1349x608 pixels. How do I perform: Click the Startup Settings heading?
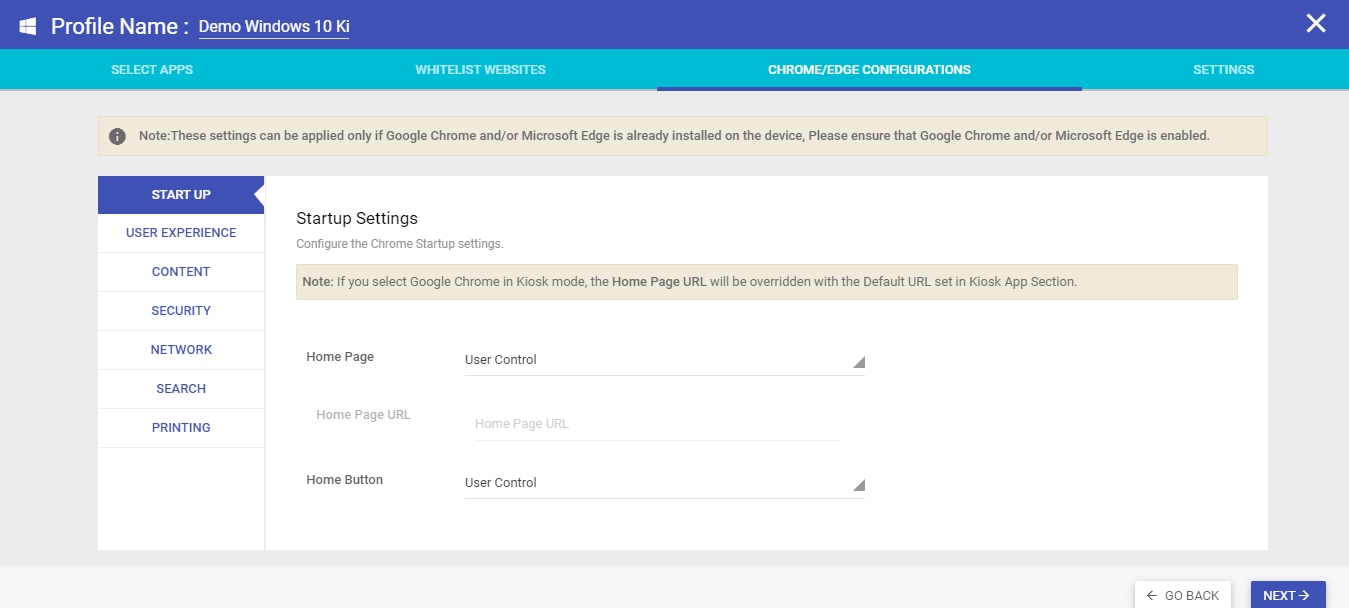point(357,218)
